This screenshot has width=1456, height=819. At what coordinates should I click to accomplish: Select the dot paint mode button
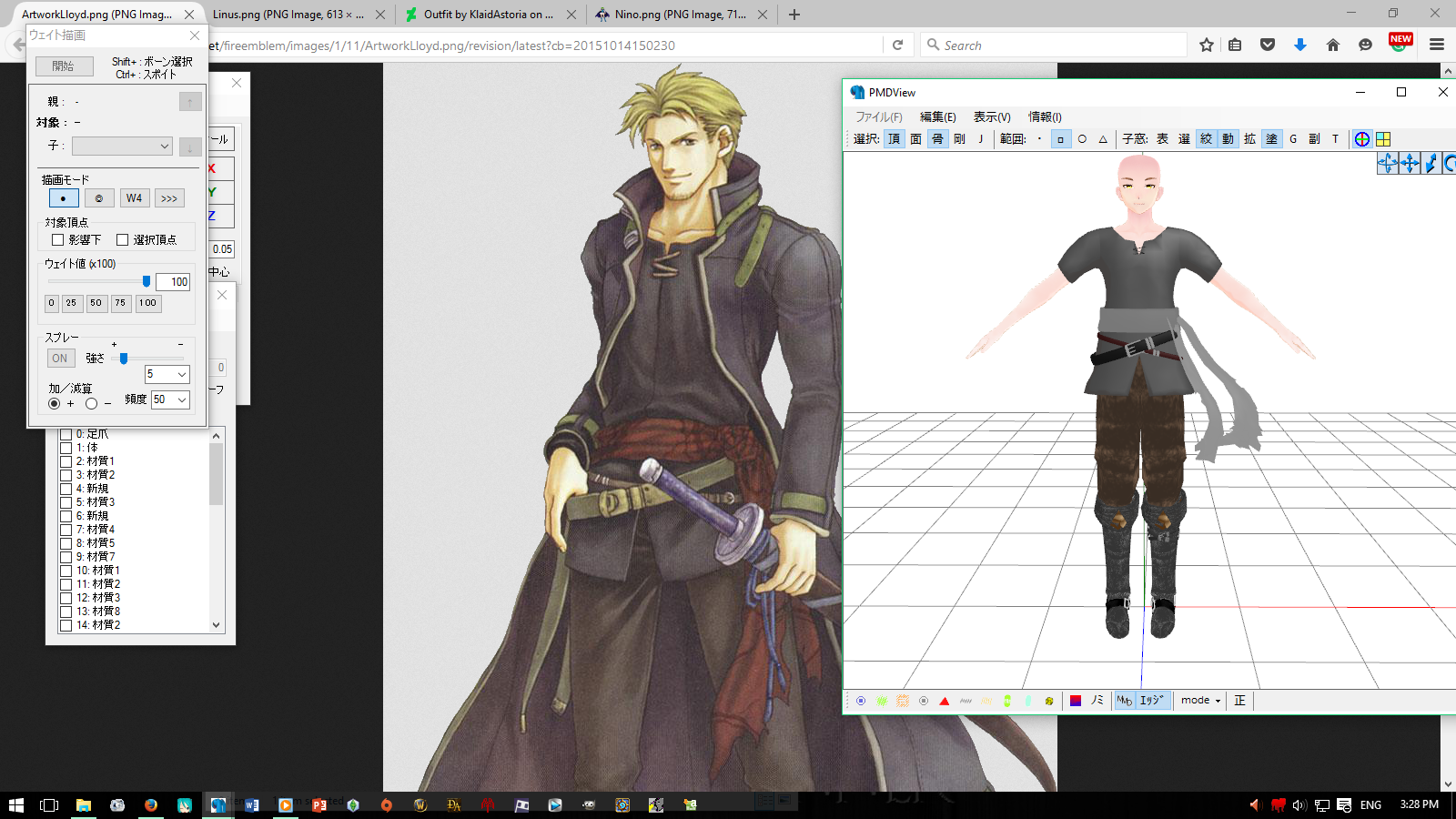pos(64,198)
